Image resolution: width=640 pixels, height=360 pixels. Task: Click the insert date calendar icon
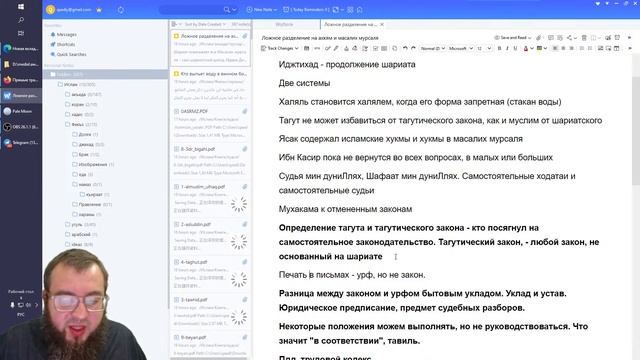coord(307,49)
